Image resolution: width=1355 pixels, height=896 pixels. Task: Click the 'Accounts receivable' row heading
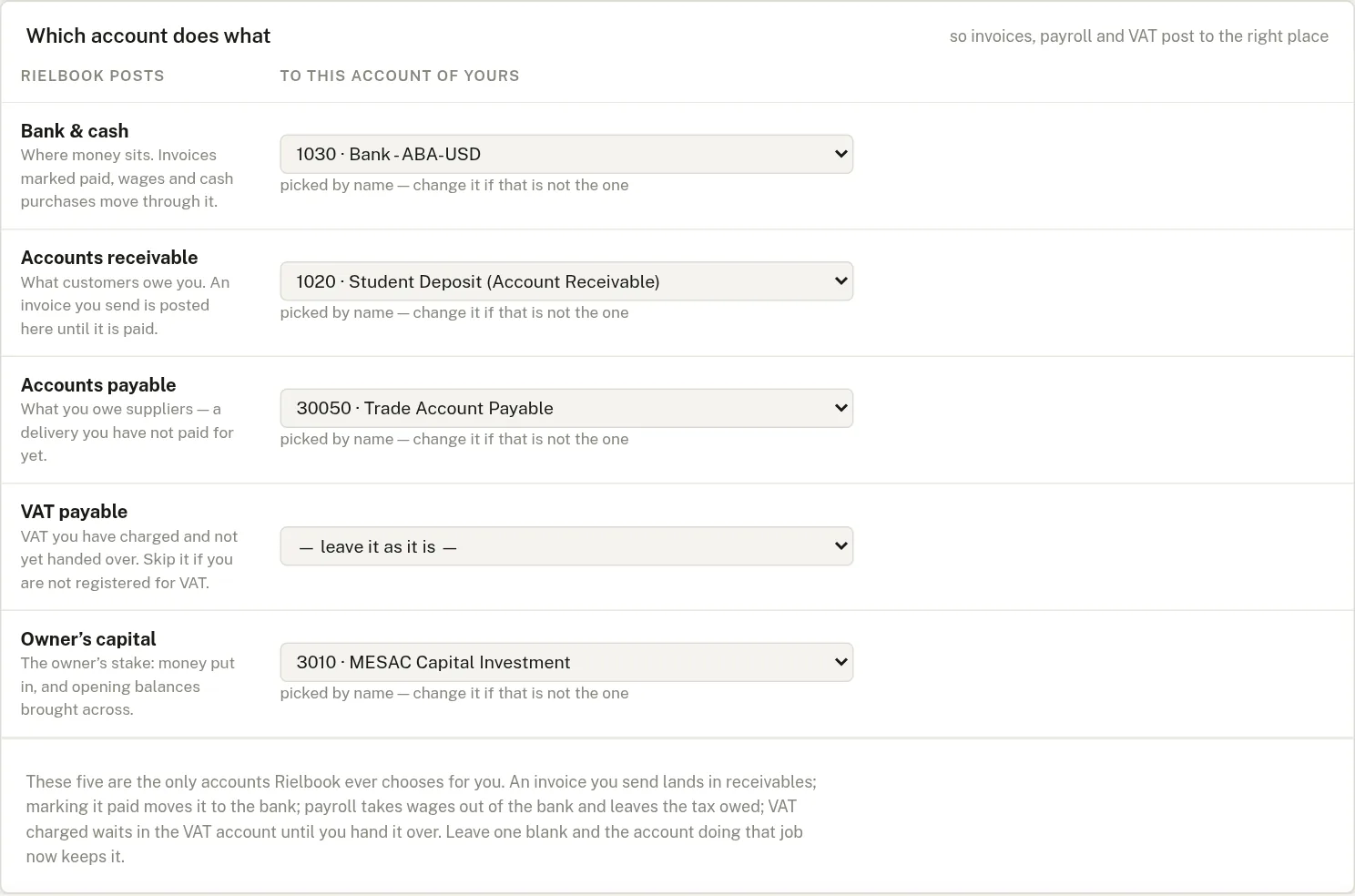coord(109,258)
